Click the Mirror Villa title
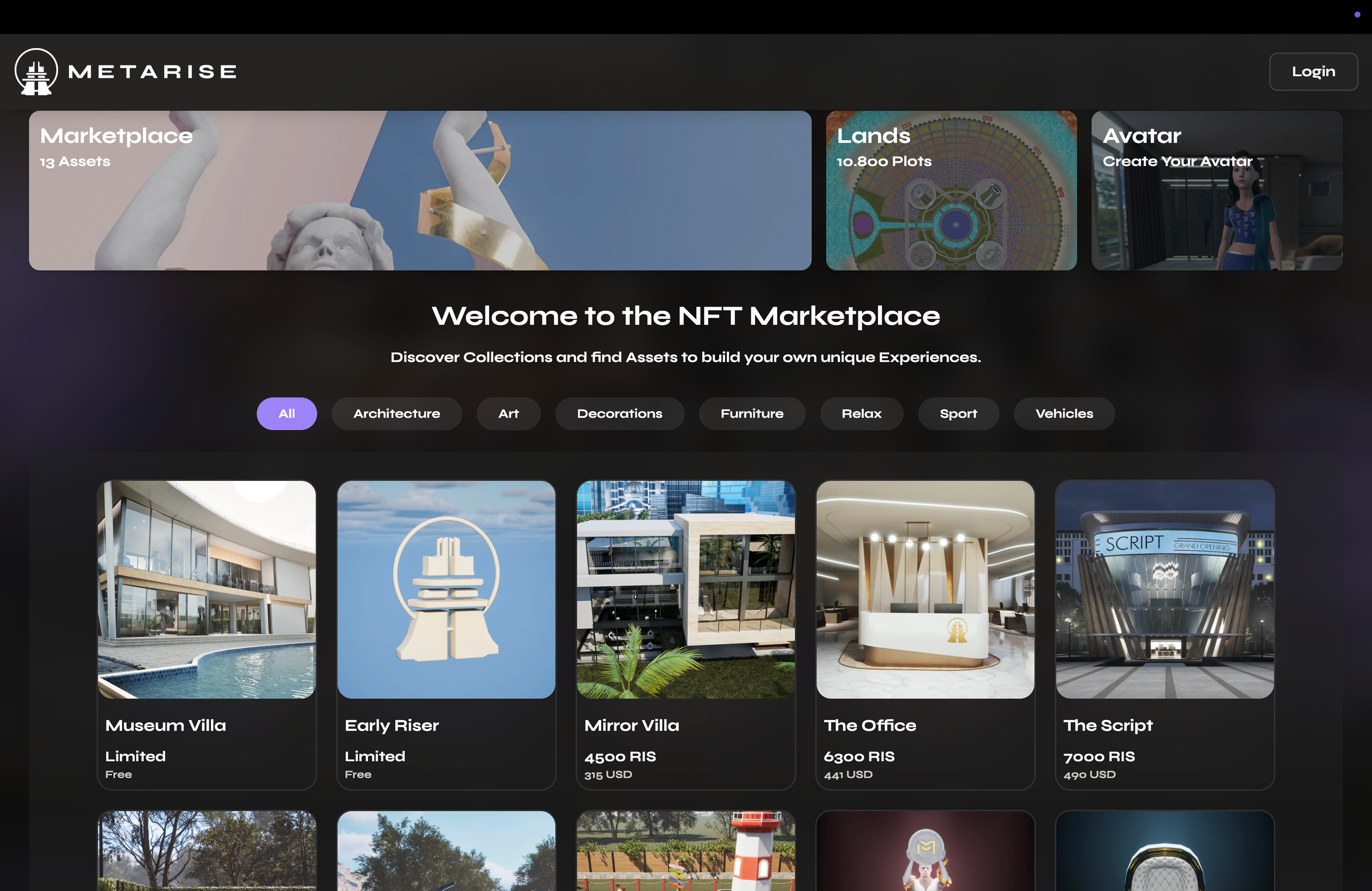Screen dimensions: 1372x891 632,726
